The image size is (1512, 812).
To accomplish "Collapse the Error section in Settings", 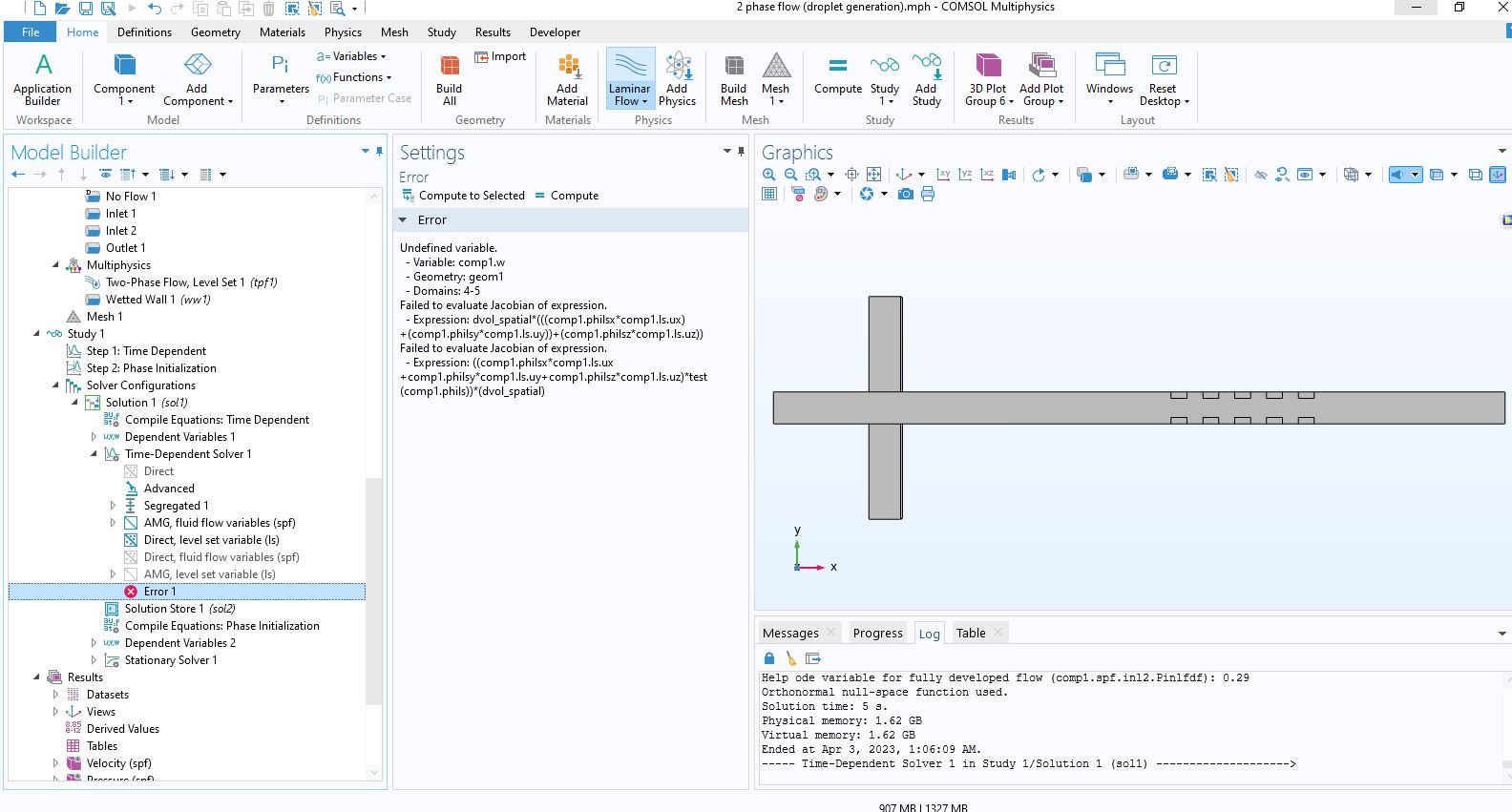I will click(x=404, y=220).
